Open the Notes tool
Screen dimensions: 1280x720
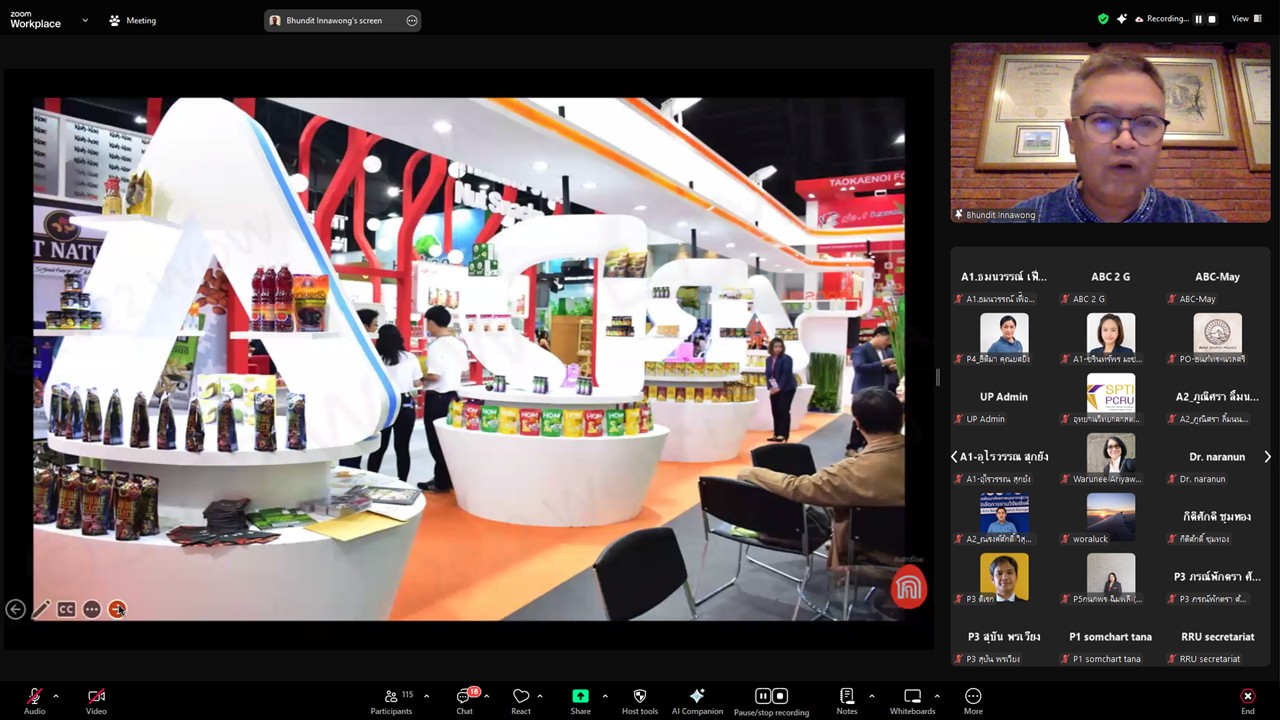pos(847,701)
